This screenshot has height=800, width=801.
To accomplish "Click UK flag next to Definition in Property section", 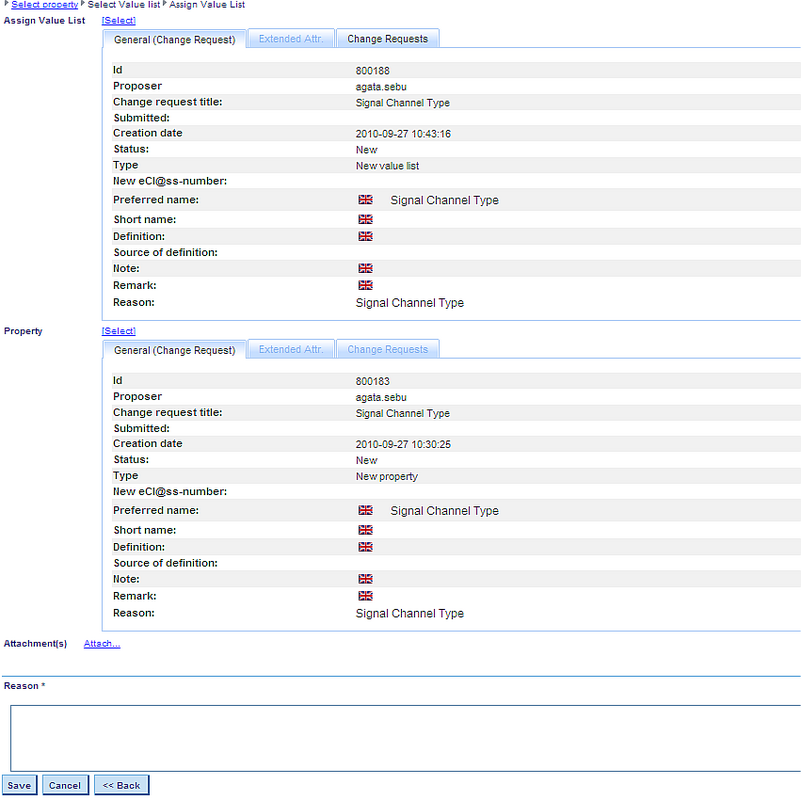I will (365, 547).
